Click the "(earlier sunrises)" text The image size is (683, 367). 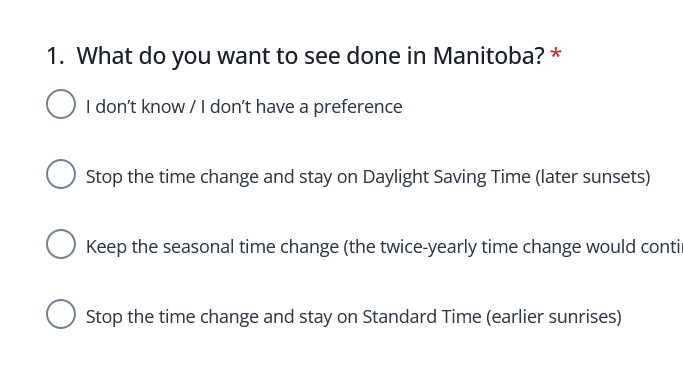pos(554,316)
